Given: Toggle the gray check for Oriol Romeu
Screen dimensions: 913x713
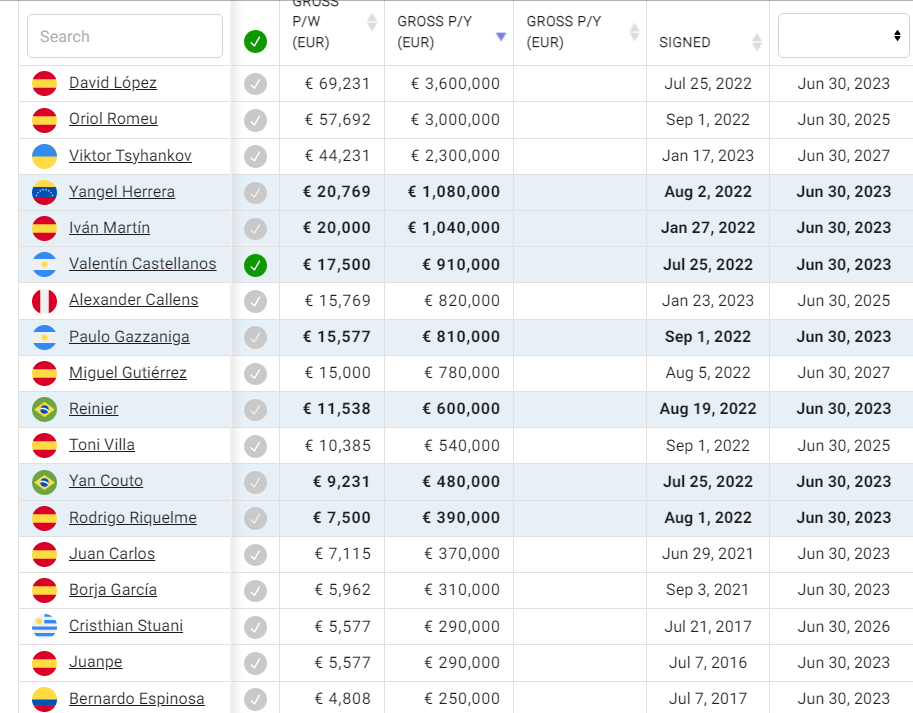Looking at the screenshot, I should 256,120.
